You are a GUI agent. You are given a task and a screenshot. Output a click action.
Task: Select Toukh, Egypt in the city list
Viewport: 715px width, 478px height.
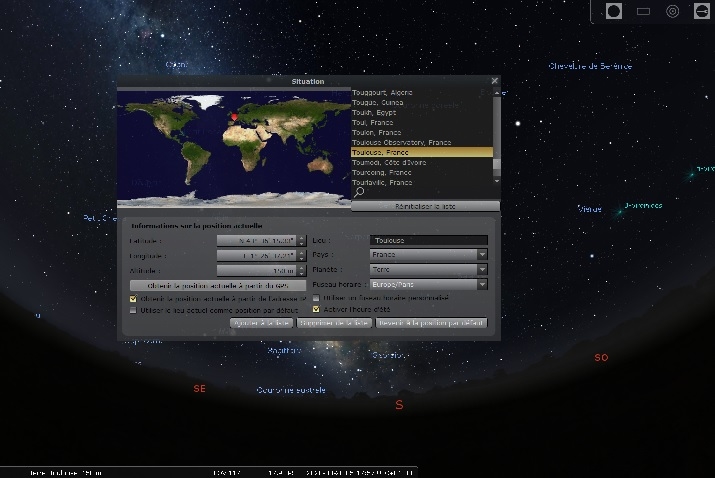pos(422,112)
